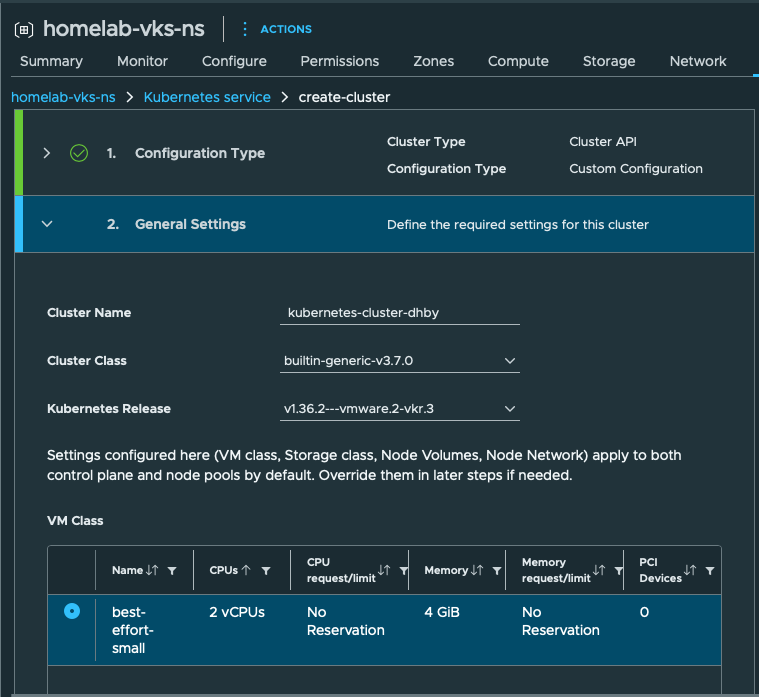Expand the Configuration Type step
The height and width of the screenshot is (697, 759).
(x=46, y=153)
